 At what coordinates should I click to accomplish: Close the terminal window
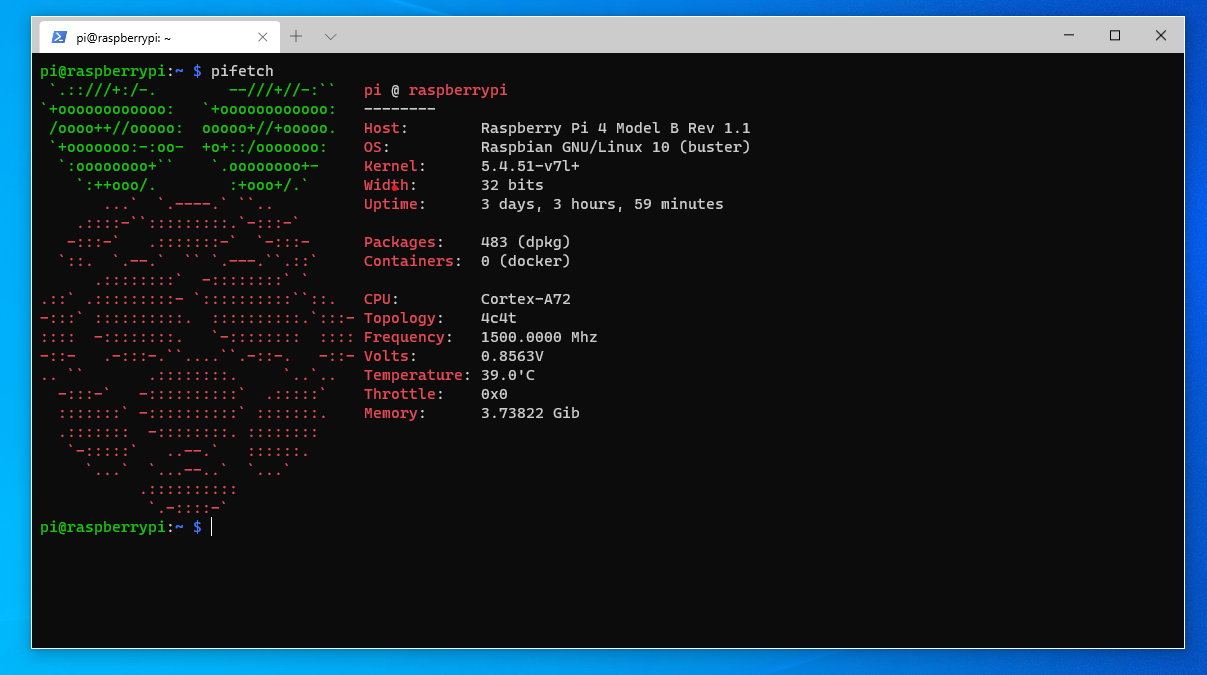pos(1161,35)
